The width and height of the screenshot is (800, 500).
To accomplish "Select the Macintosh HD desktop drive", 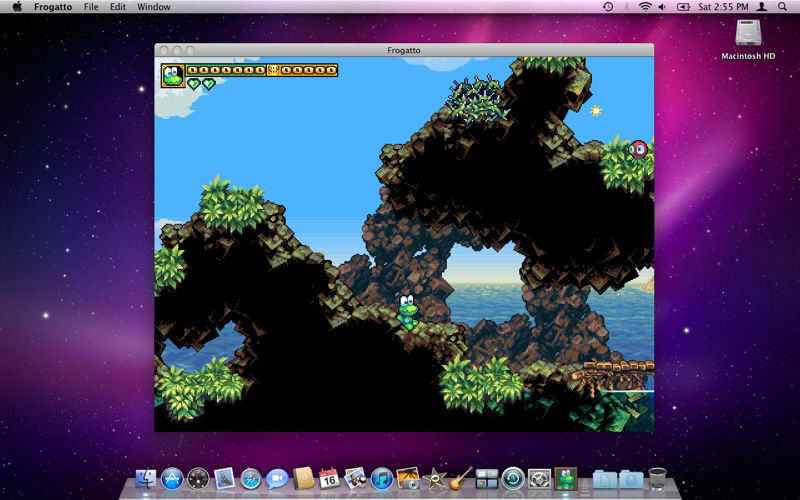I will pos(748,40).
